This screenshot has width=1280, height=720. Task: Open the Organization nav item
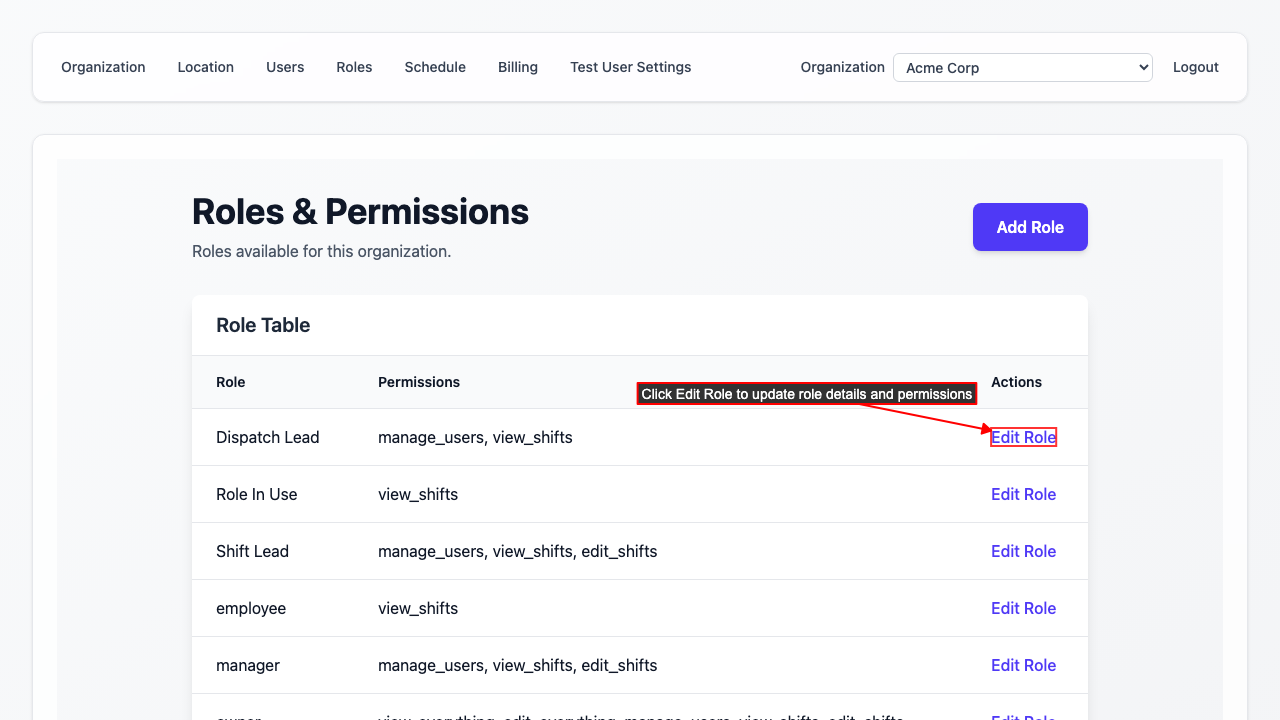coord(103,67)
